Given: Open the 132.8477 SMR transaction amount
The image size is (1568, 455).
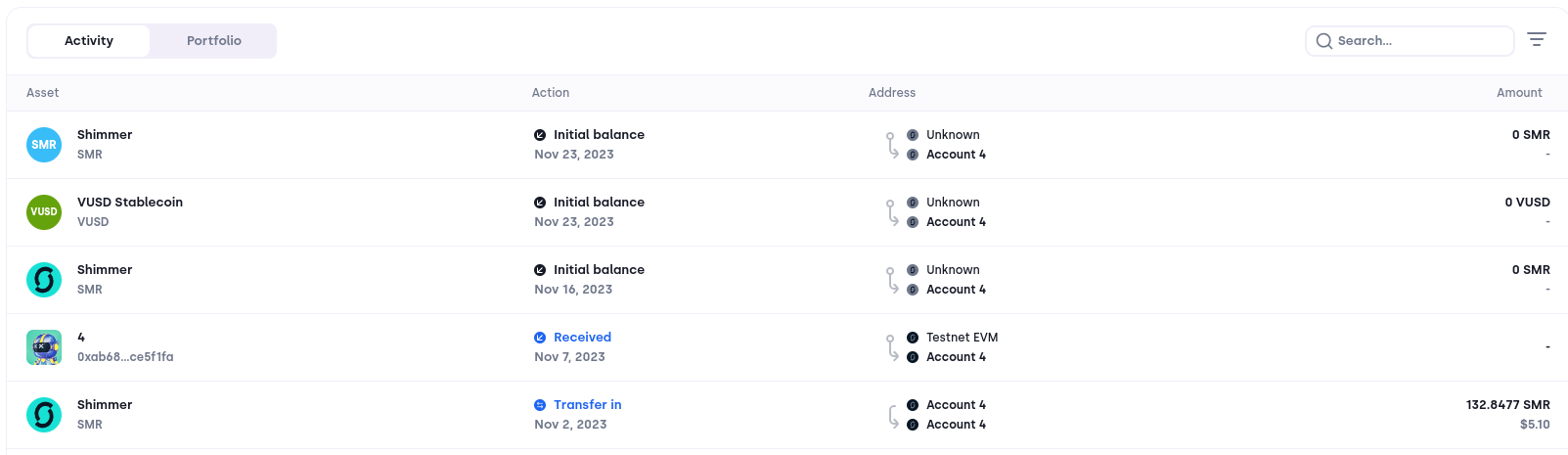Looking at the screenshot, I should (x=1507, y=405).
